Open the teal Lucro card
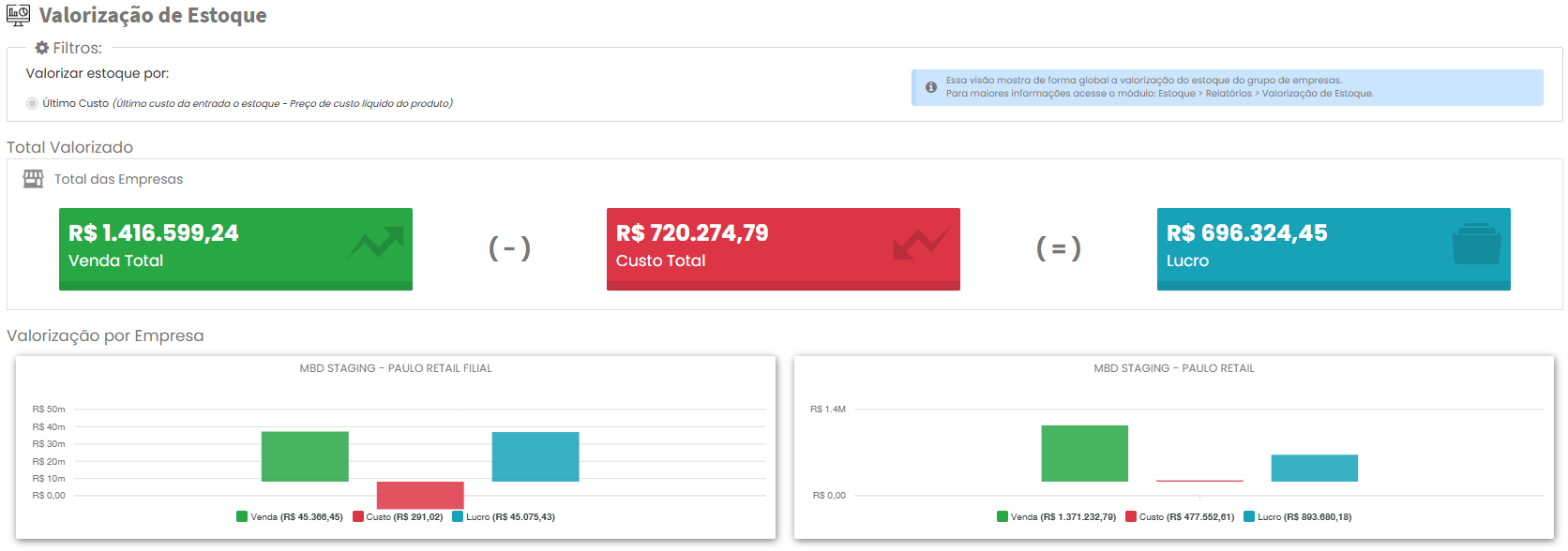The image size is (1568, 551). click(1333, 248)
